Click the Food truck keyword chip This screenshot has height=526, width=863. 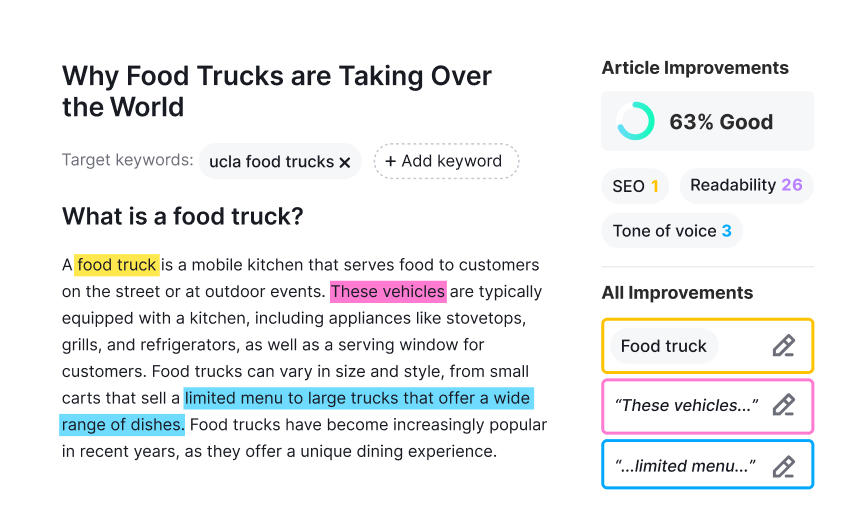(x=664, y=346)
